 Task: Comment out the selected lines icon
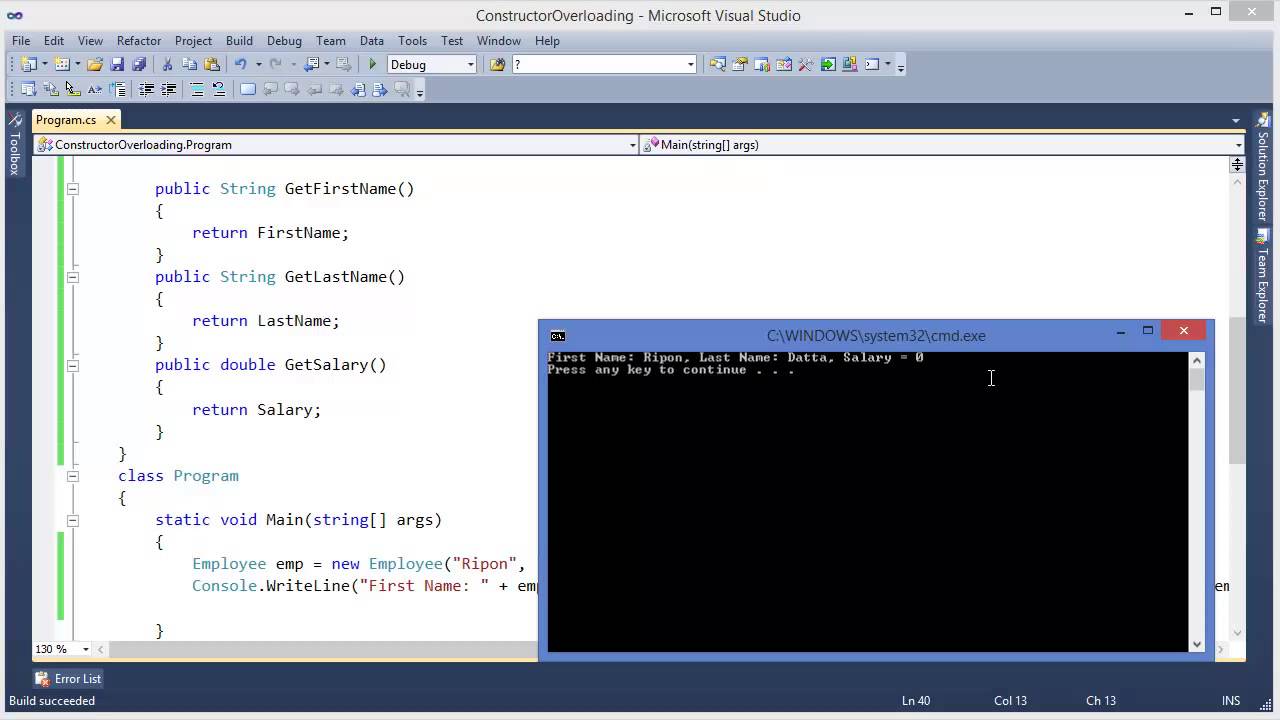tap(197, 89)
